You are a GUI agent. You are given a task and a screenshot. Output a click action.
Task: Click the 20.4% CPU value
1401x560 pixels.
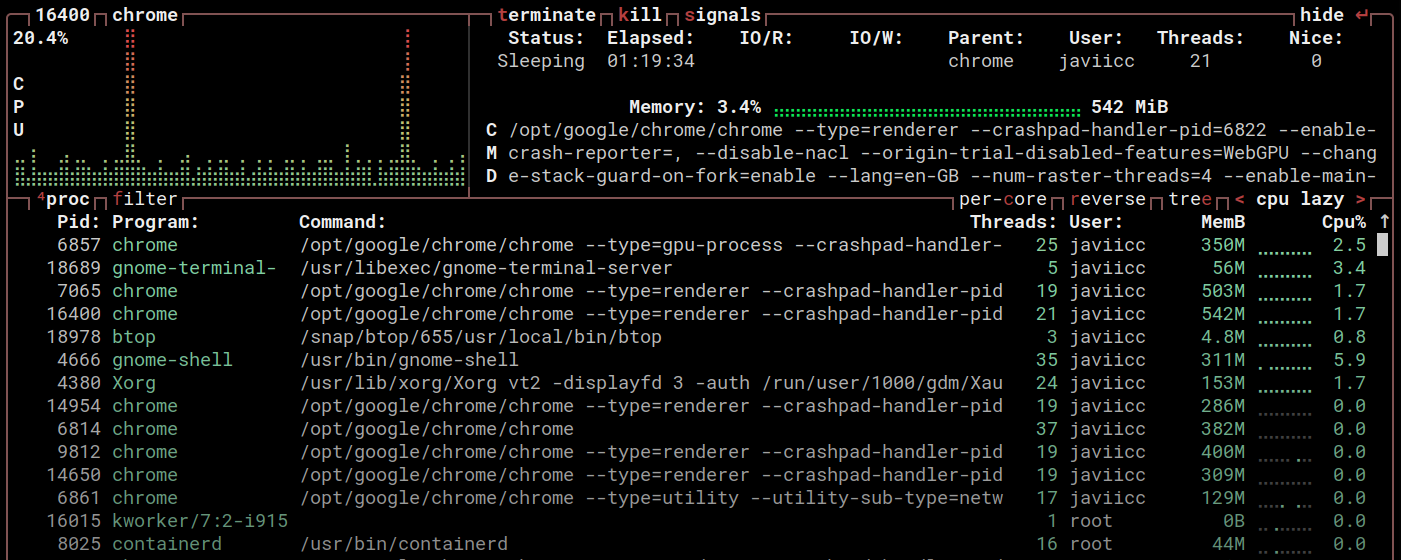click(41, 38)
